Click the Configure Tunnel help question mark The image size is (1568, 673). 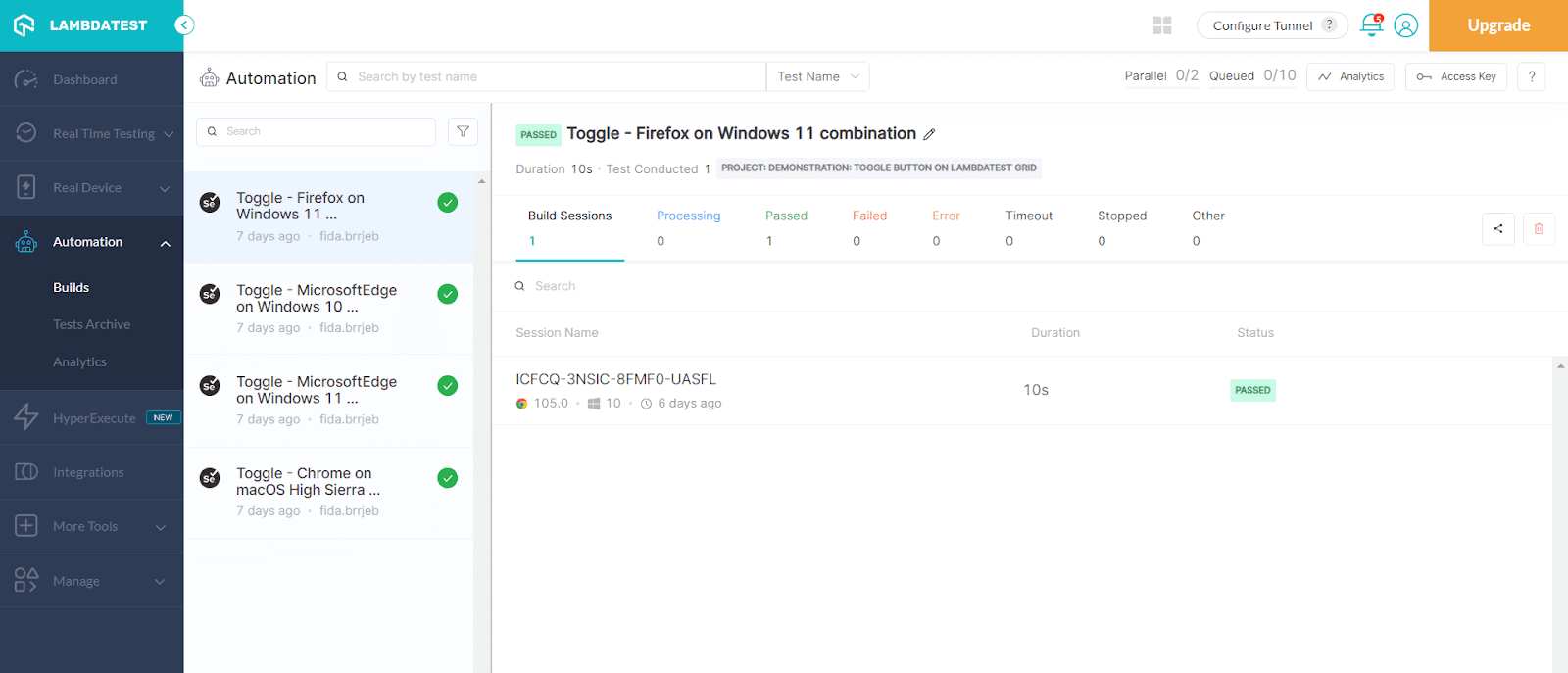coord(1329,24)
